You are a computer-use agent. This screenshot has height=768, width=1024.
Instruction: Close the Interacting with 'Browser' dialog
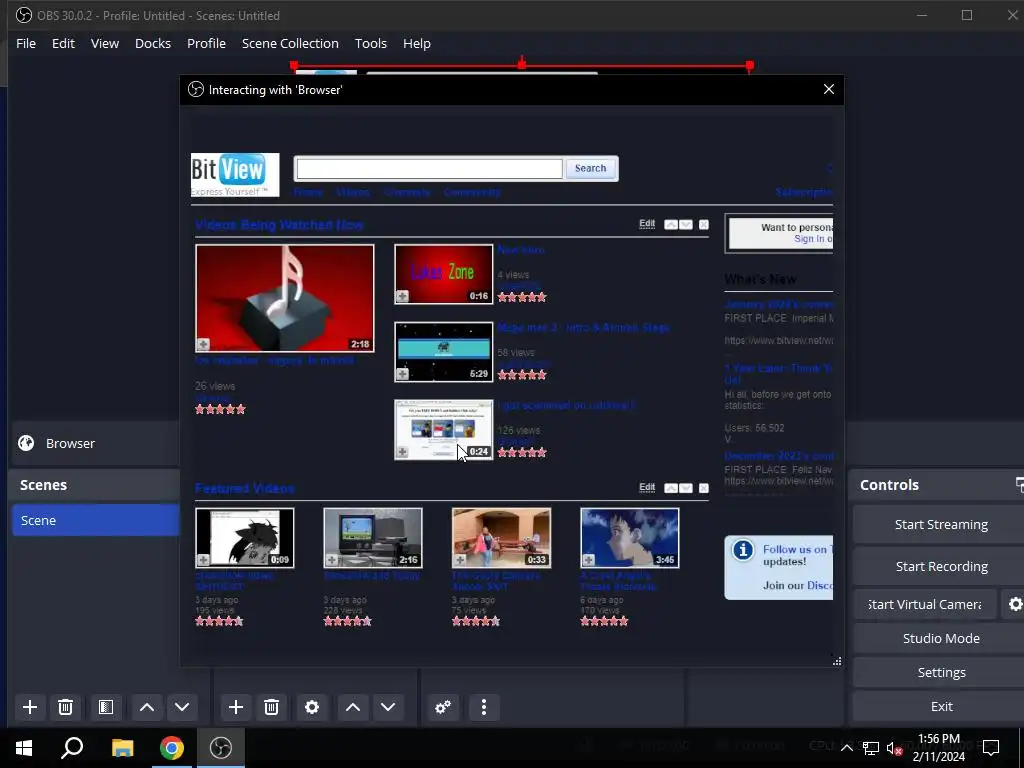click(829, 89)
